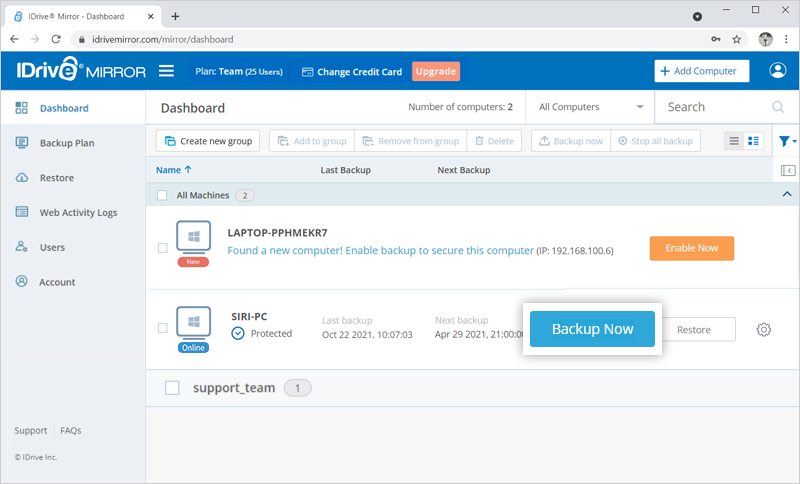Click Change Credit Card

coord(352,72)
